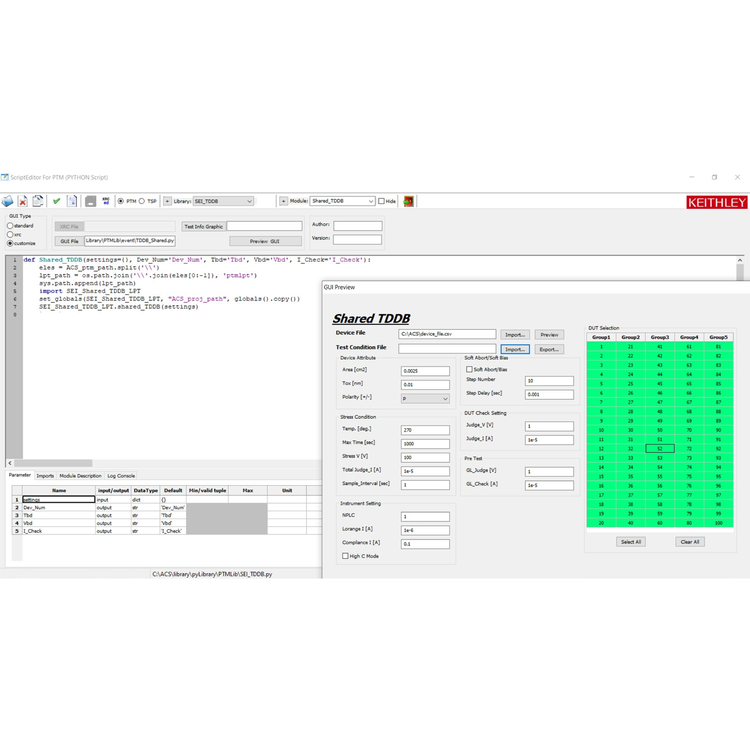750x750 pixels.
Task: Click the gray save disk icon
Action: click(x=90, y=201)
